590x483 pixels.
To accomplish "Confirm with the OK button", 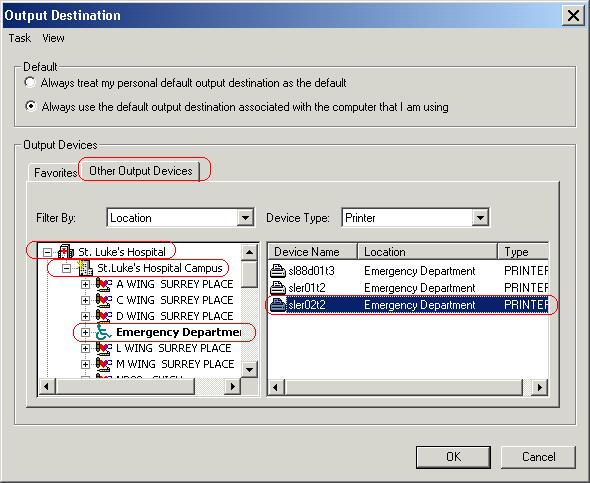I will click(x=453, y=457).
